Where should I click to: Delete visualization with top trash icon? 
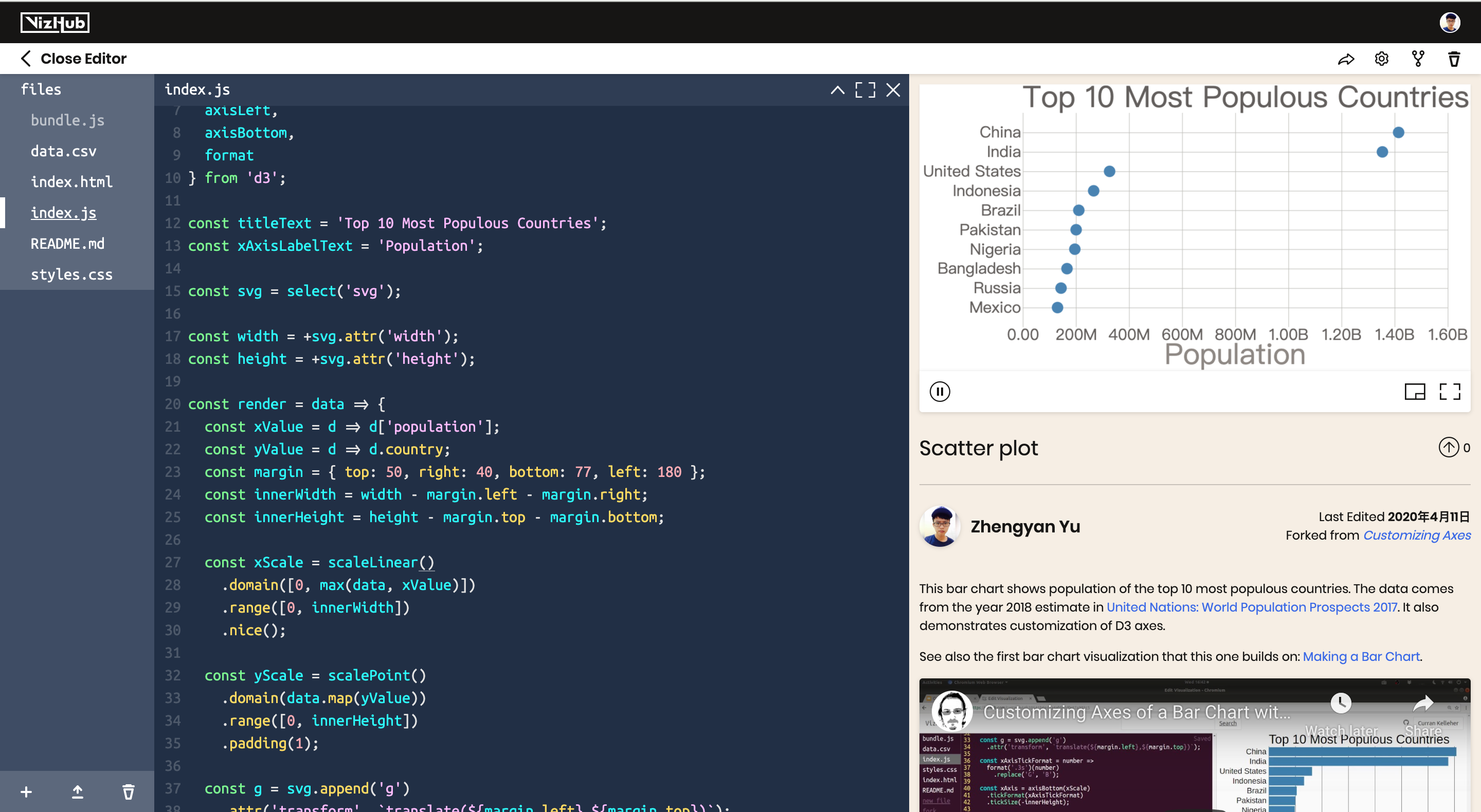[x=1454, y=59]
